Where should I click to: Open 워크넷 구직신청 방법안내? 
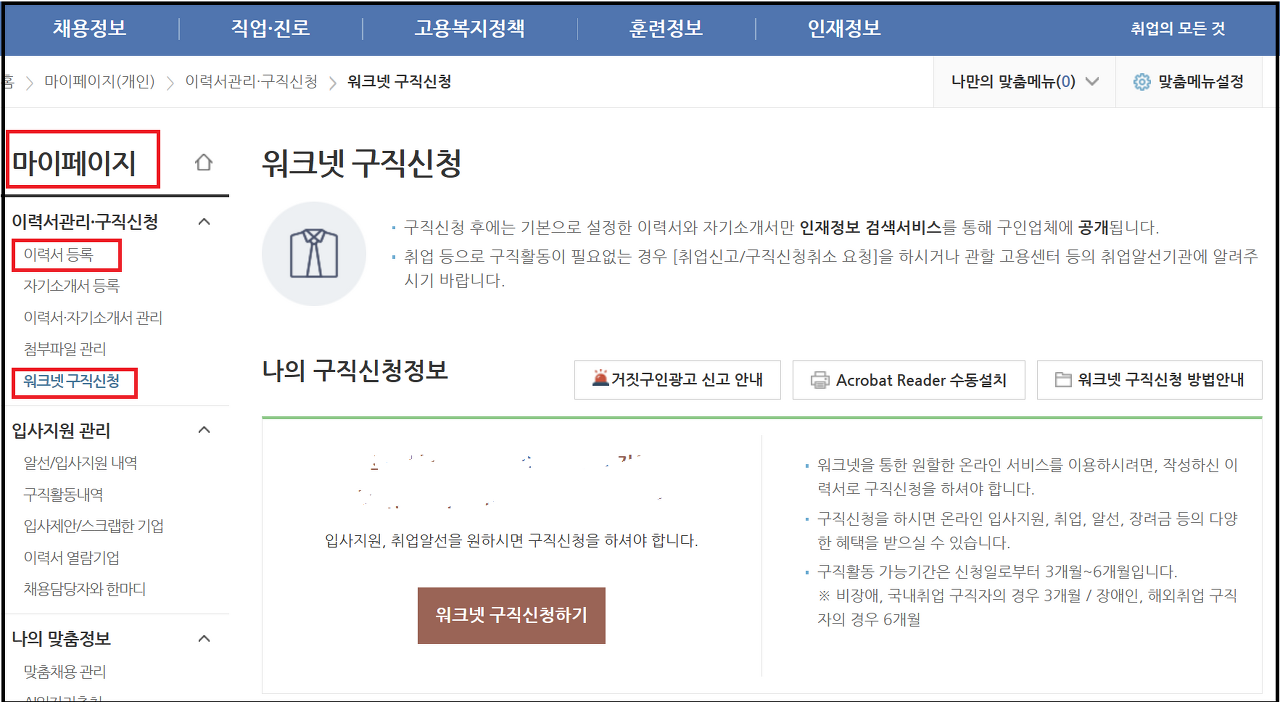point(1150,380)
